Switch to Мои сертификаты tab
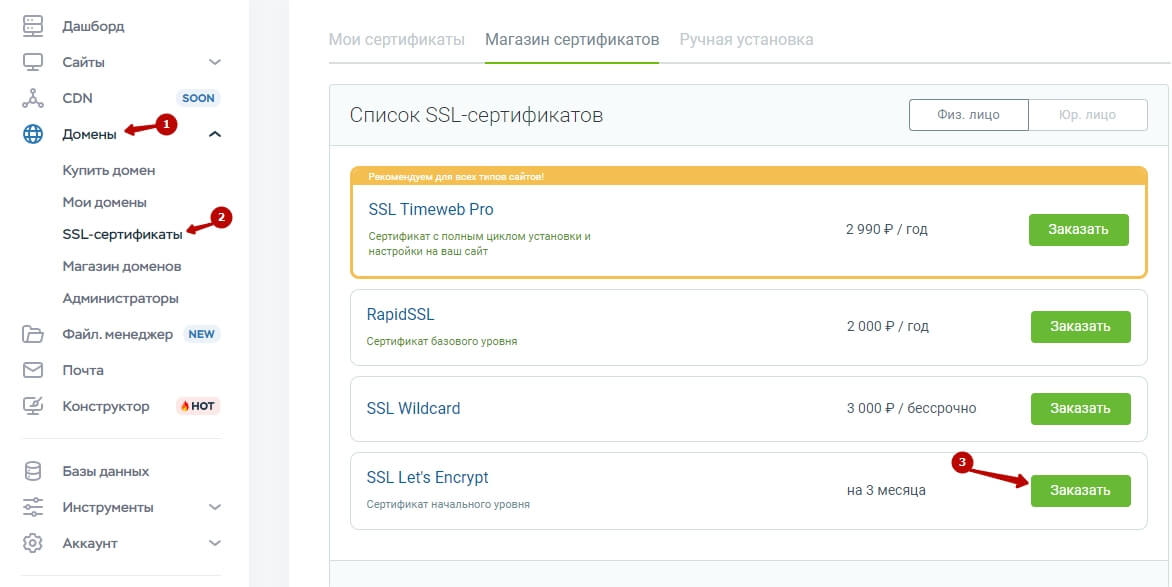 point(397,40)
